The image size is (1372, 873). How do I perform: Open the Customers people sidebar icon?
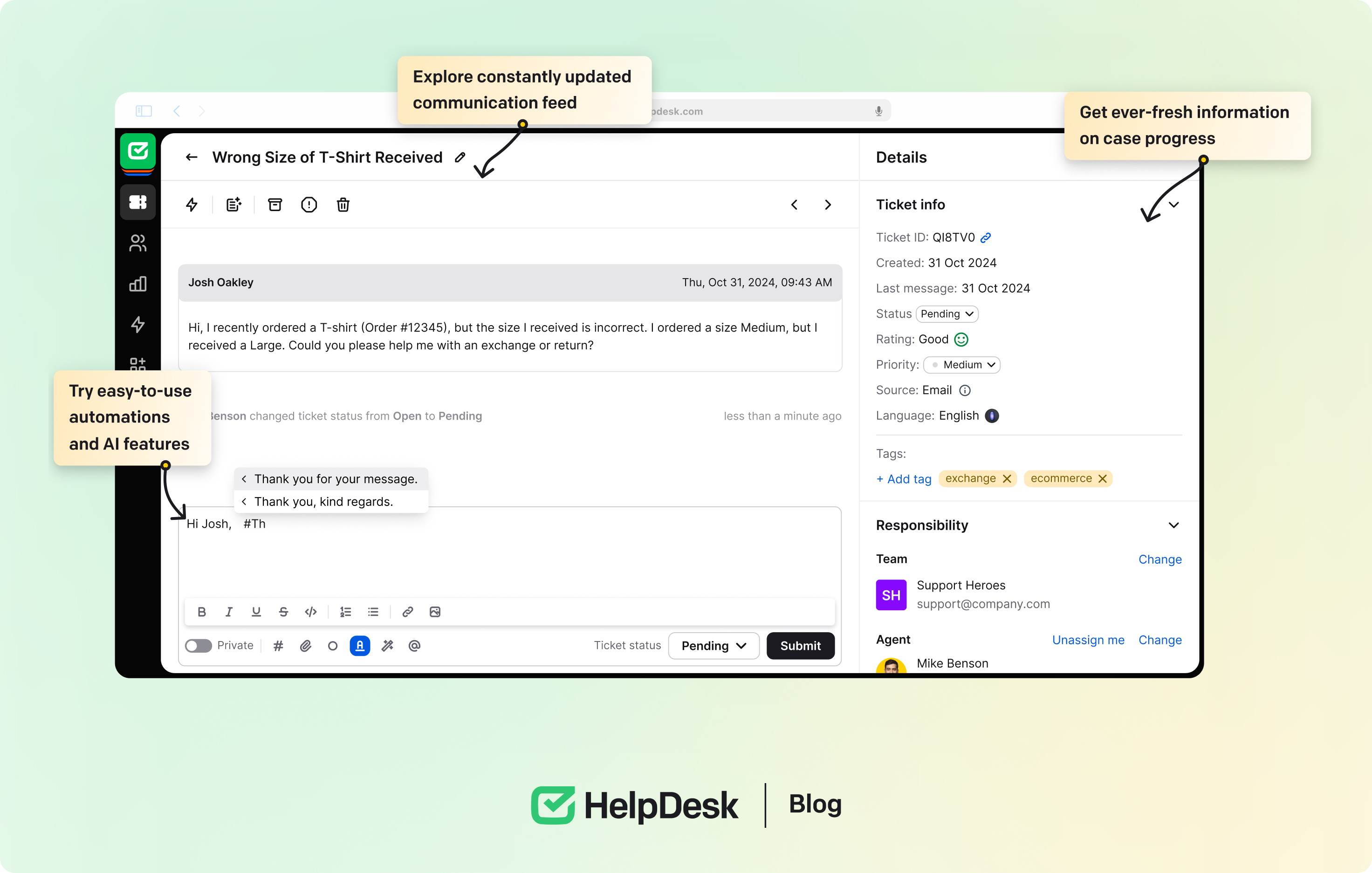click(137, 243)
